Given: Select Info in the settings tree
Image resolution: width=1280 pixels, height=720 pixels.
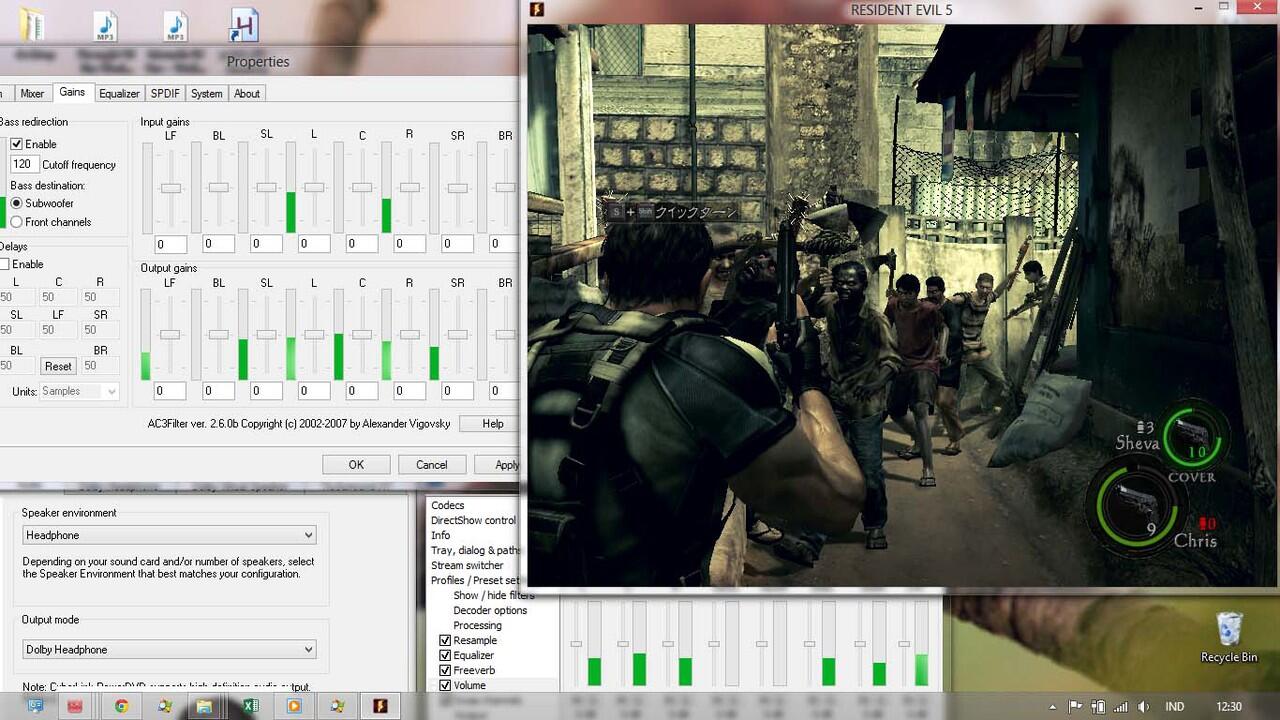Looking at the screenshot, I should pyautogui.click(x=441, y=535).
